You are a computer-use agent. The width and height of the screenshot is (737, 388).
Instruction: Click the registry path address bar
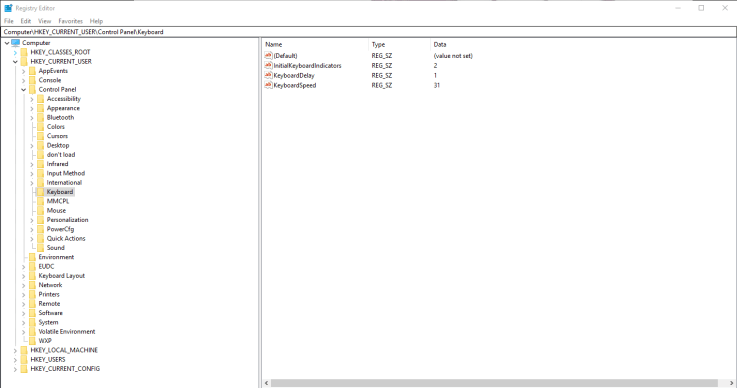coord(368,32)
